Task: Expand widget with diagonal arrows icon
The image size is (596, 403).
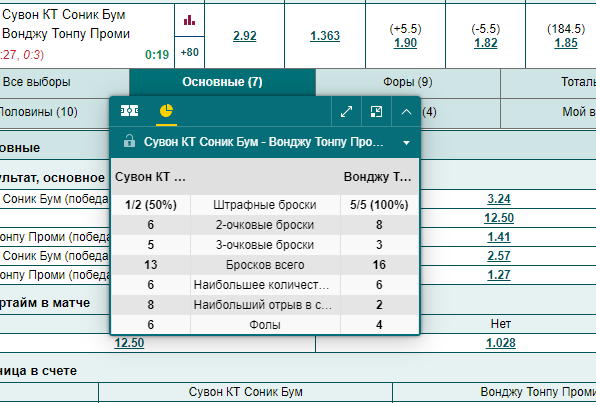Action: [346, 112]
